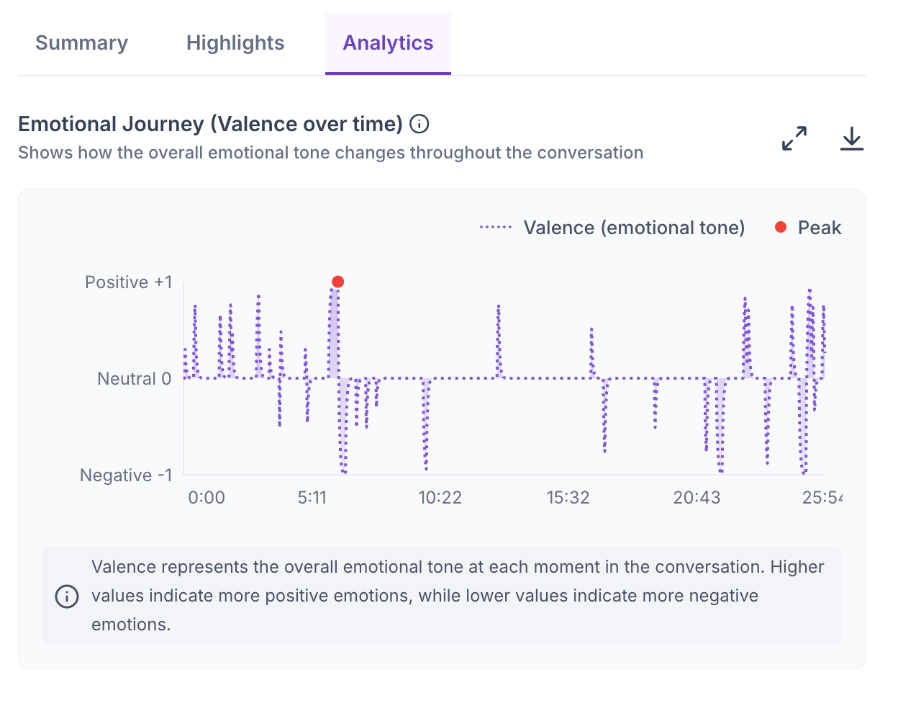Switch to the Summary tab
This screenshot has width=901, height=706.
(x=82, y=43)
